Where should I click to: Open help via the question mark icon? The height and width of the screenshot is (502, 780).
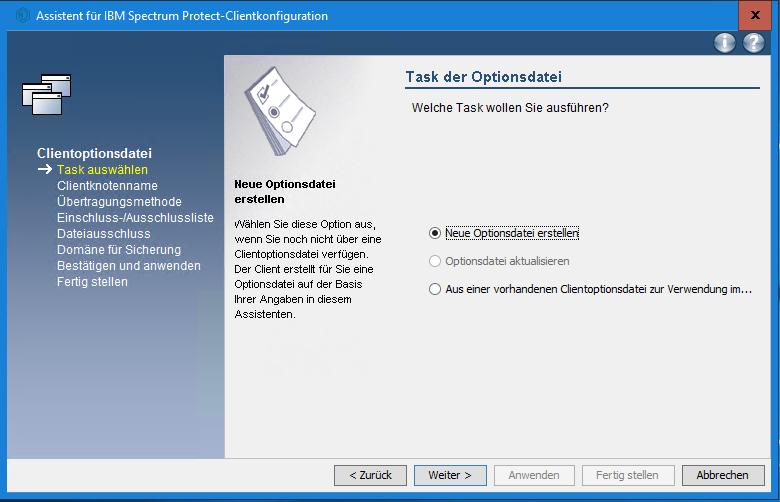(753, 43)
